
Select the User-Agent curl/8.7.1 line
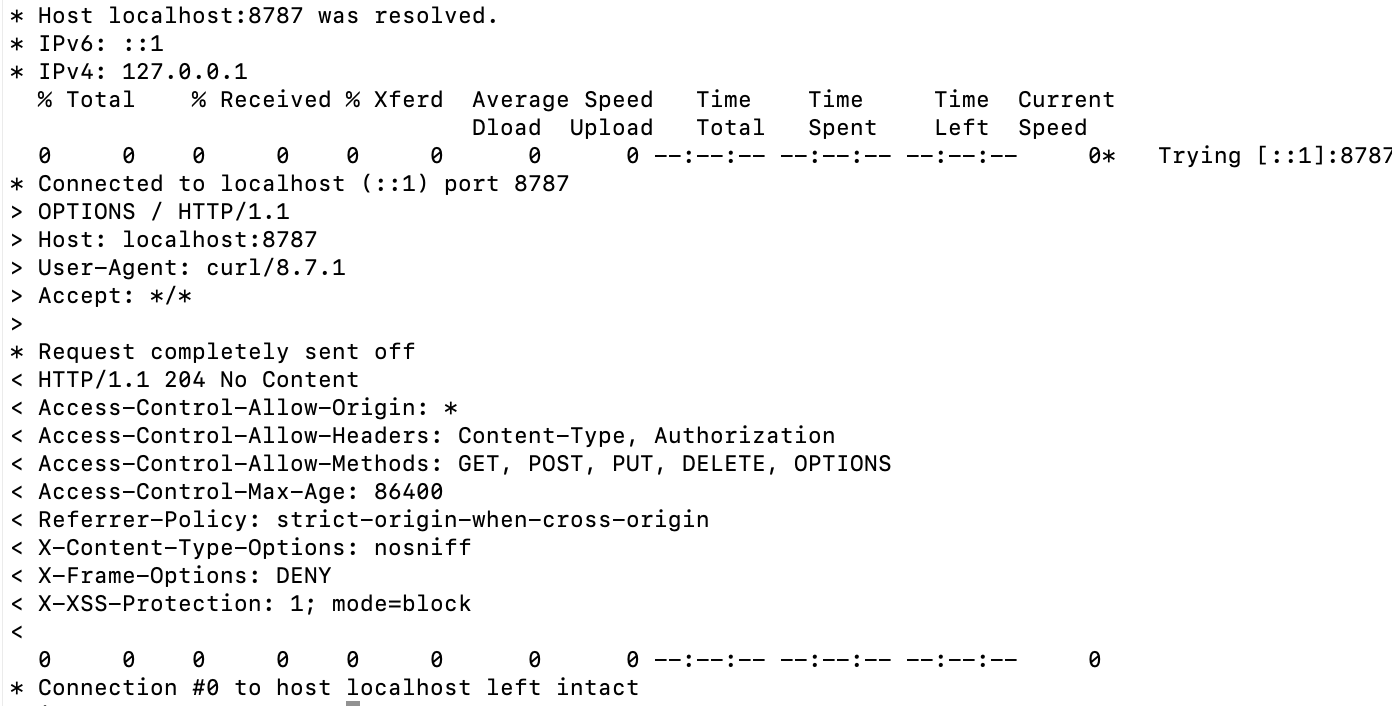(x=191, y=268)
